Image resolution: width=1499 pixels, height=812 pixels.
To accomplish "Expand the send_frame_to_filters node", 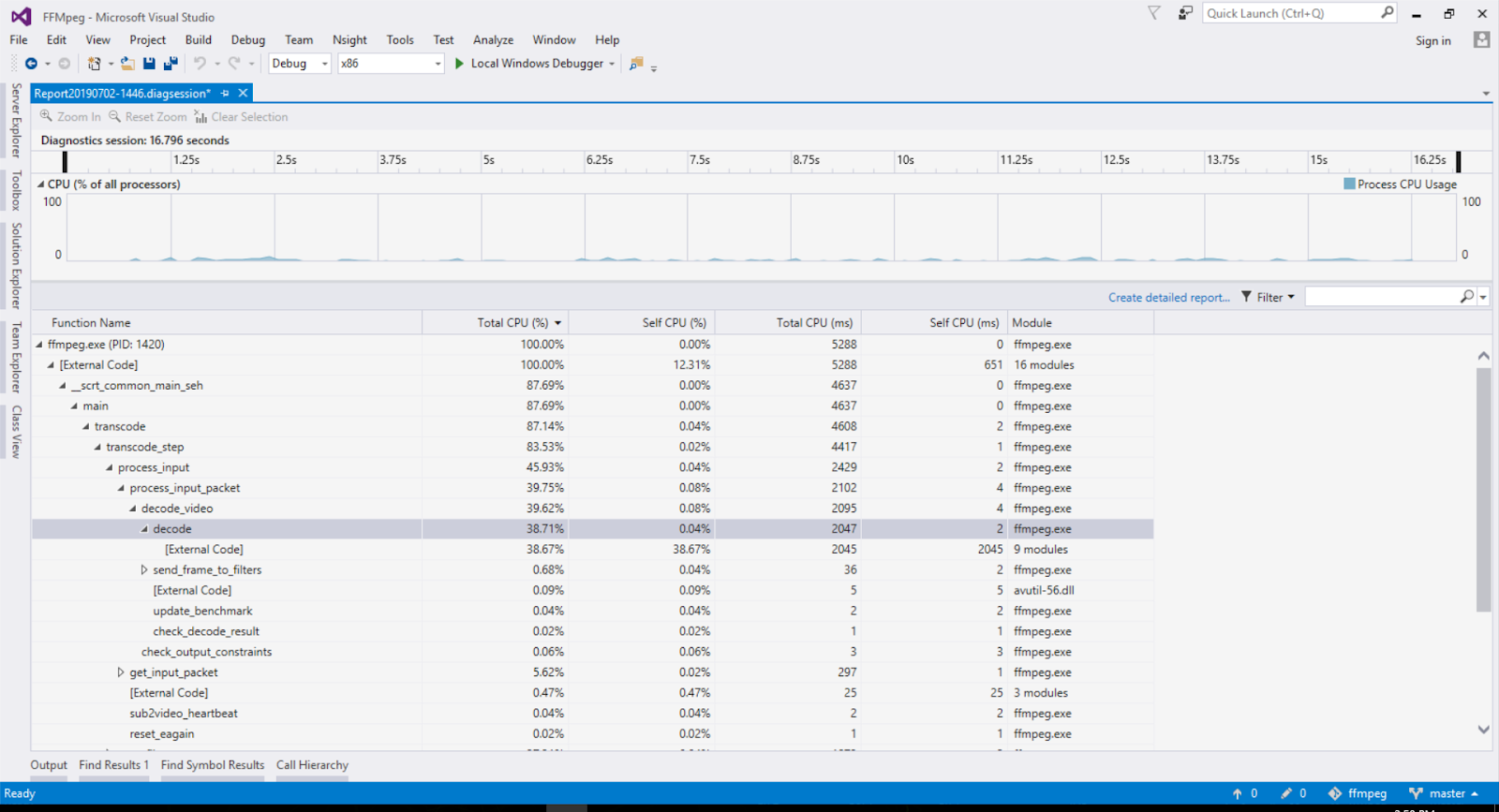I will (x=144, y=569).
